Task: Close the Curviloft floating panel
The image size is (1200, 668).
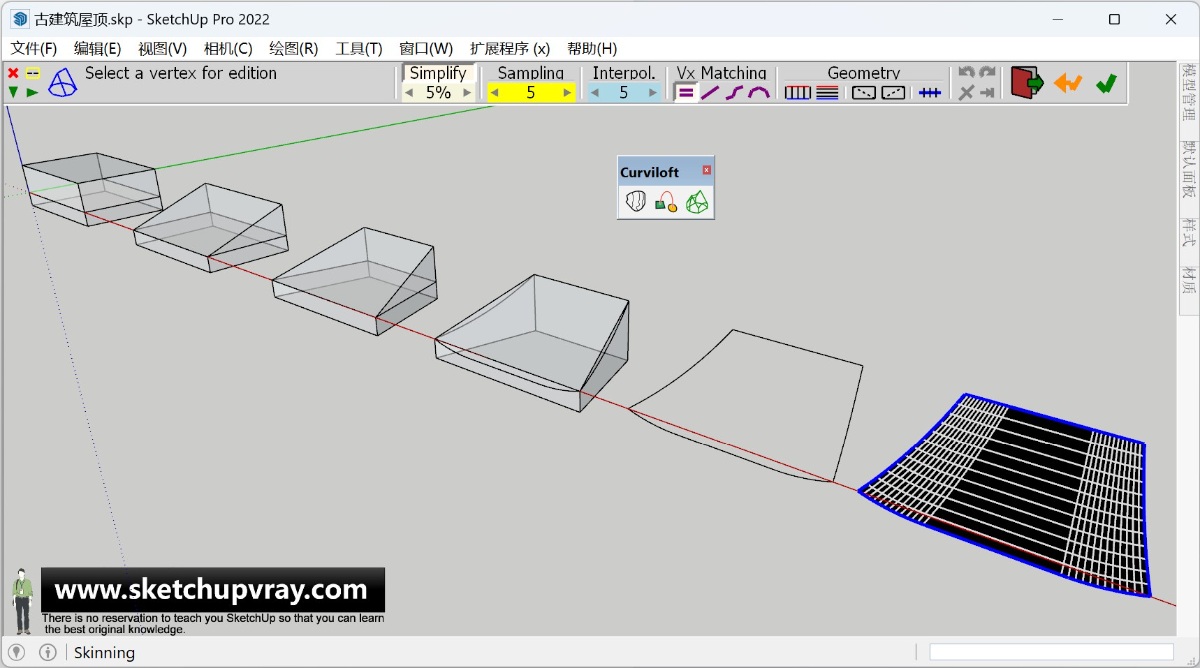Action: pyautogui.click(x=708, y=170)
